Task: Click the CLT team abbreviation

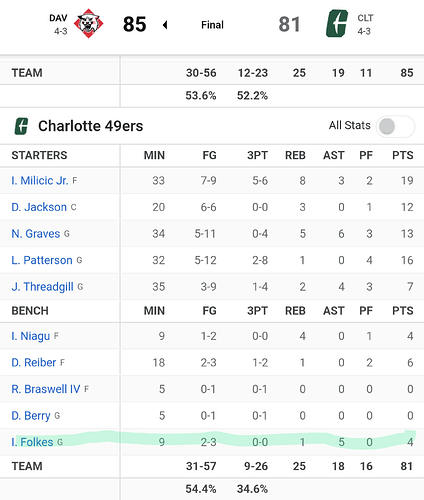Action: [365, 18]
